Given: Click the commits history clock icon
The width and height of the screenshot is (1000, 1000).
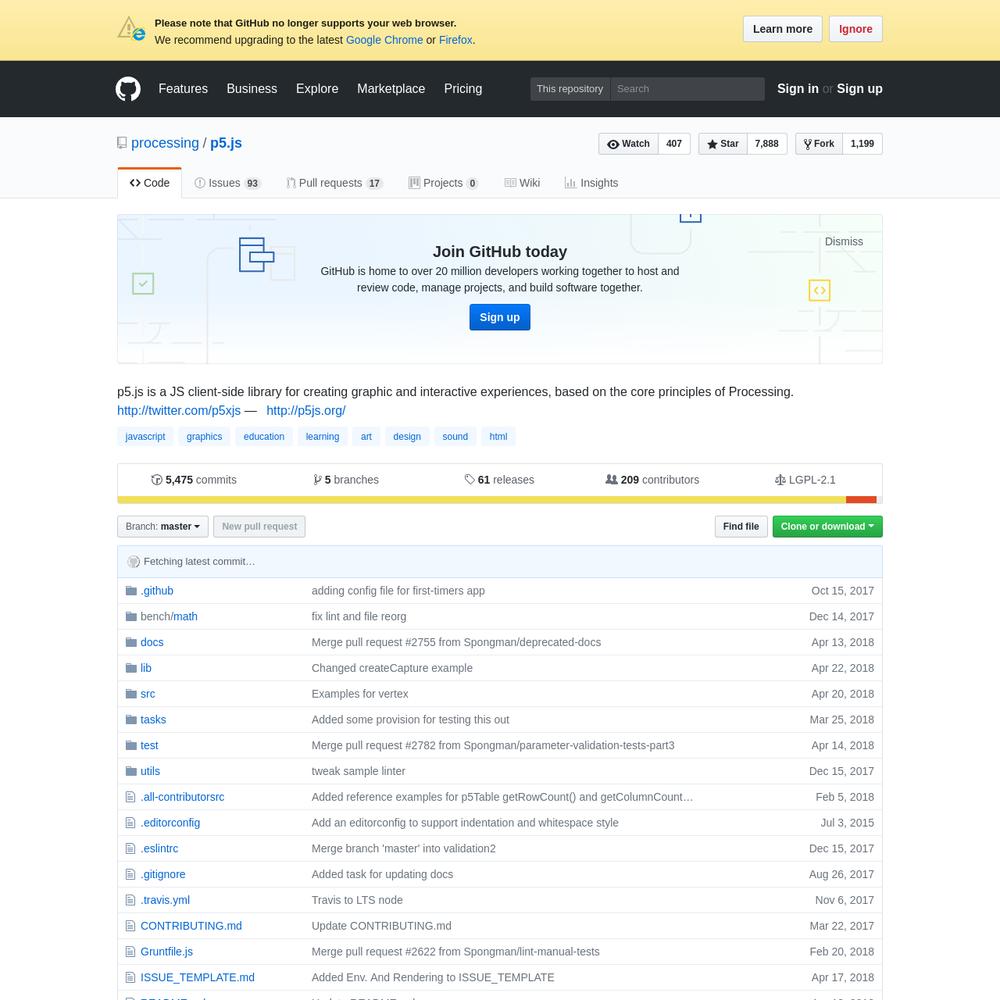Looking at the screenshot, I should [x=156, y=480].
